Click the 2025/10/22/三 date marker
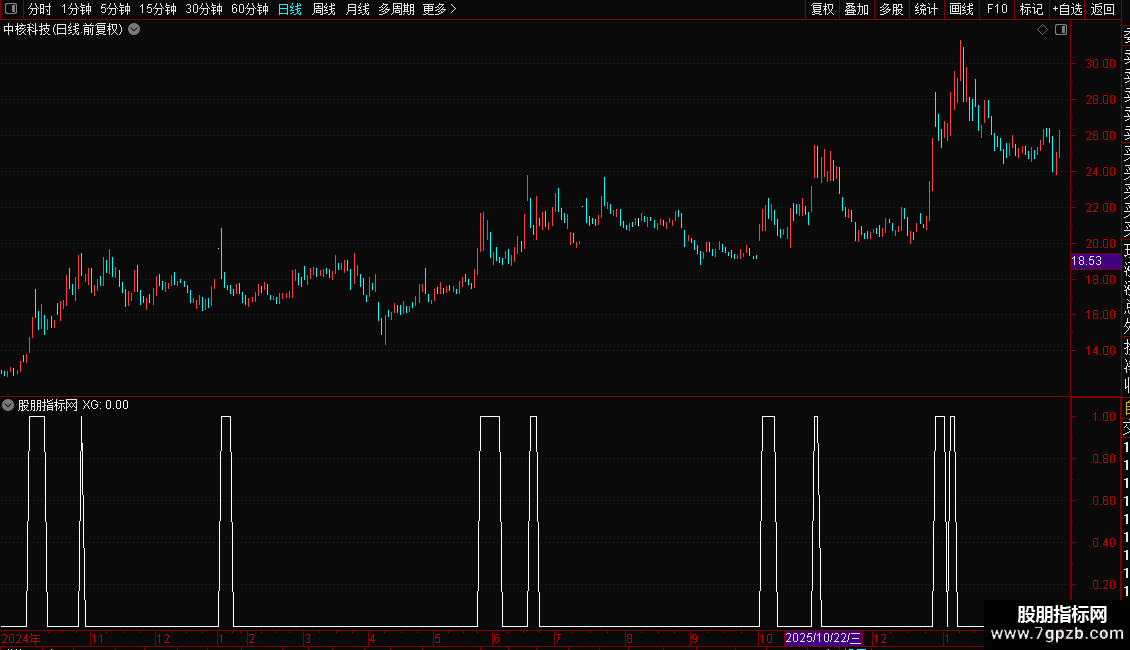1130x650 pixels. coord(823,638)
